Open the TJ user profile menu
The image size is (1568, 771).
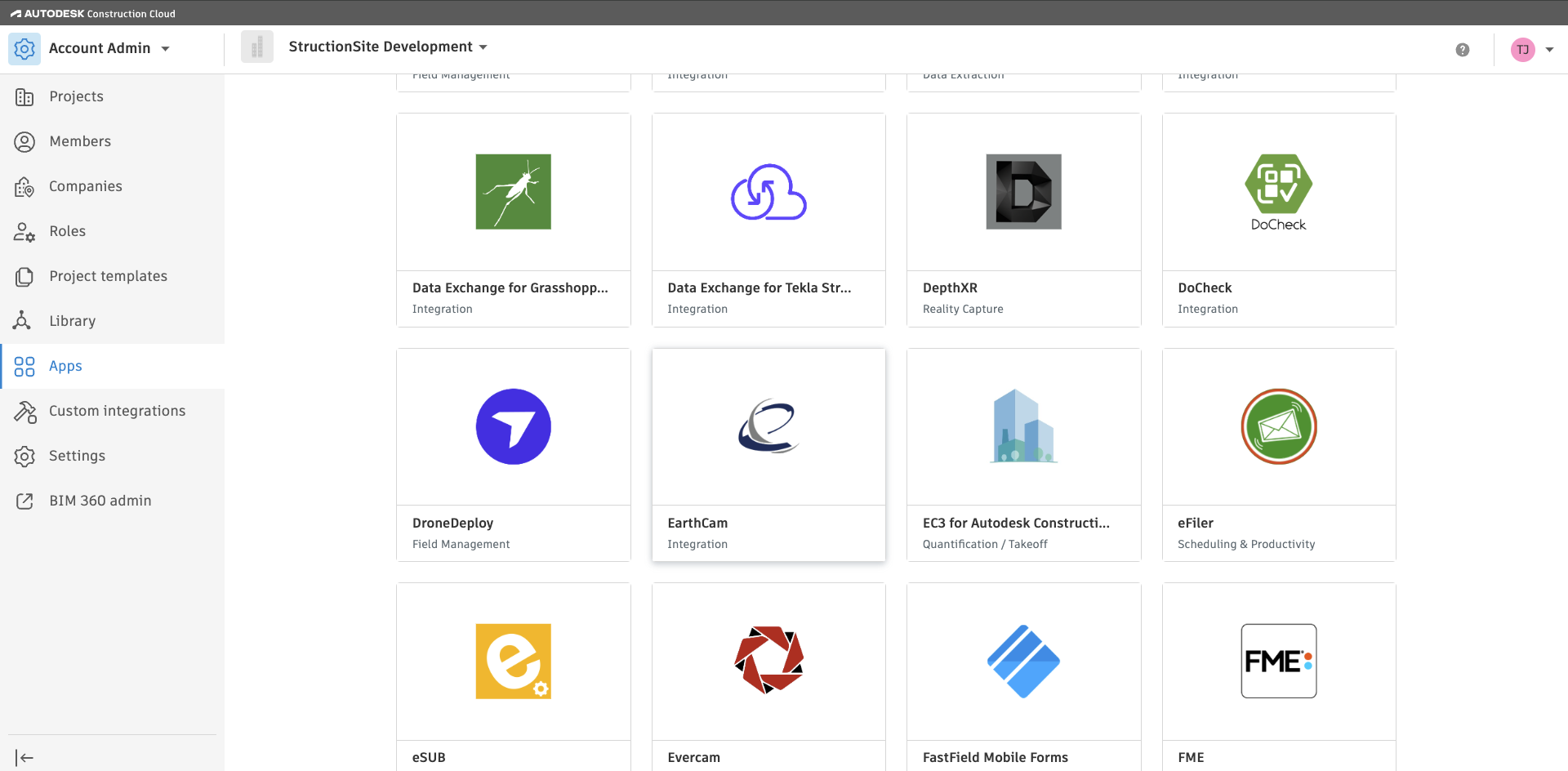click(x=1532, y=50)
